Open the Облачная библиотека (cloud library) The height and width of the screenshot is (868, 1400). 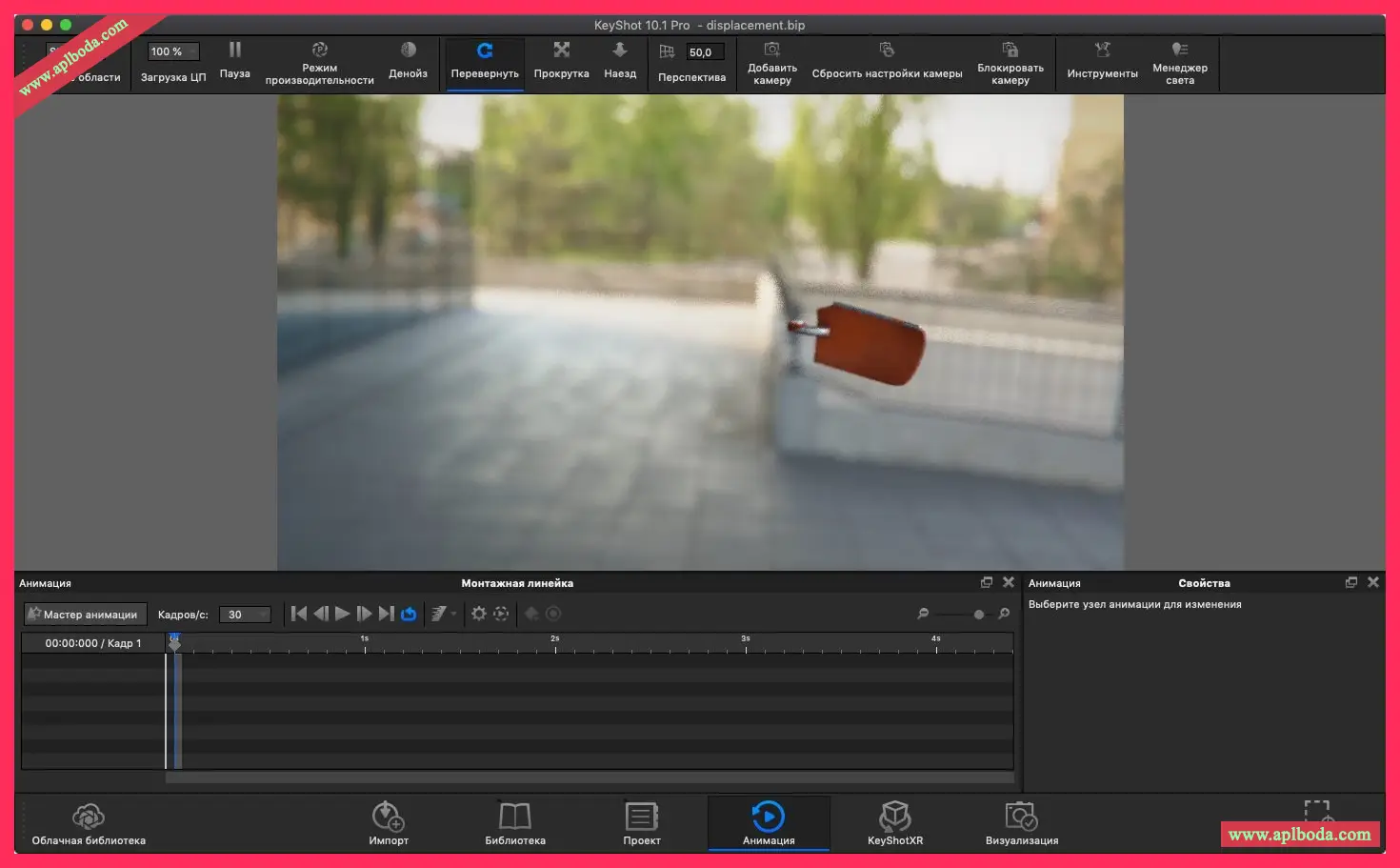tap(89, 818)
